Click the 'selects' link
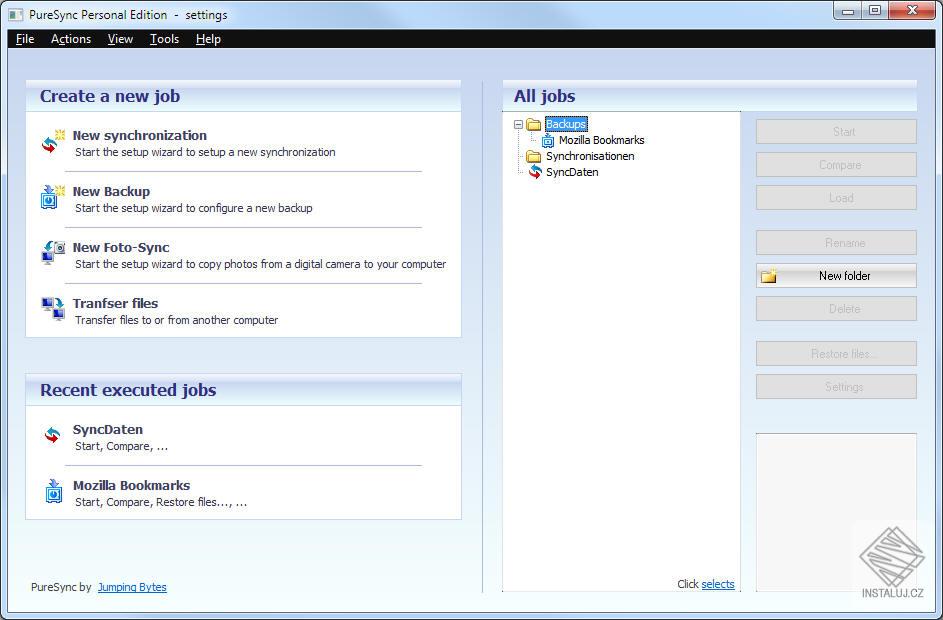Screen dimensions: 943x620 pos(718,584)
